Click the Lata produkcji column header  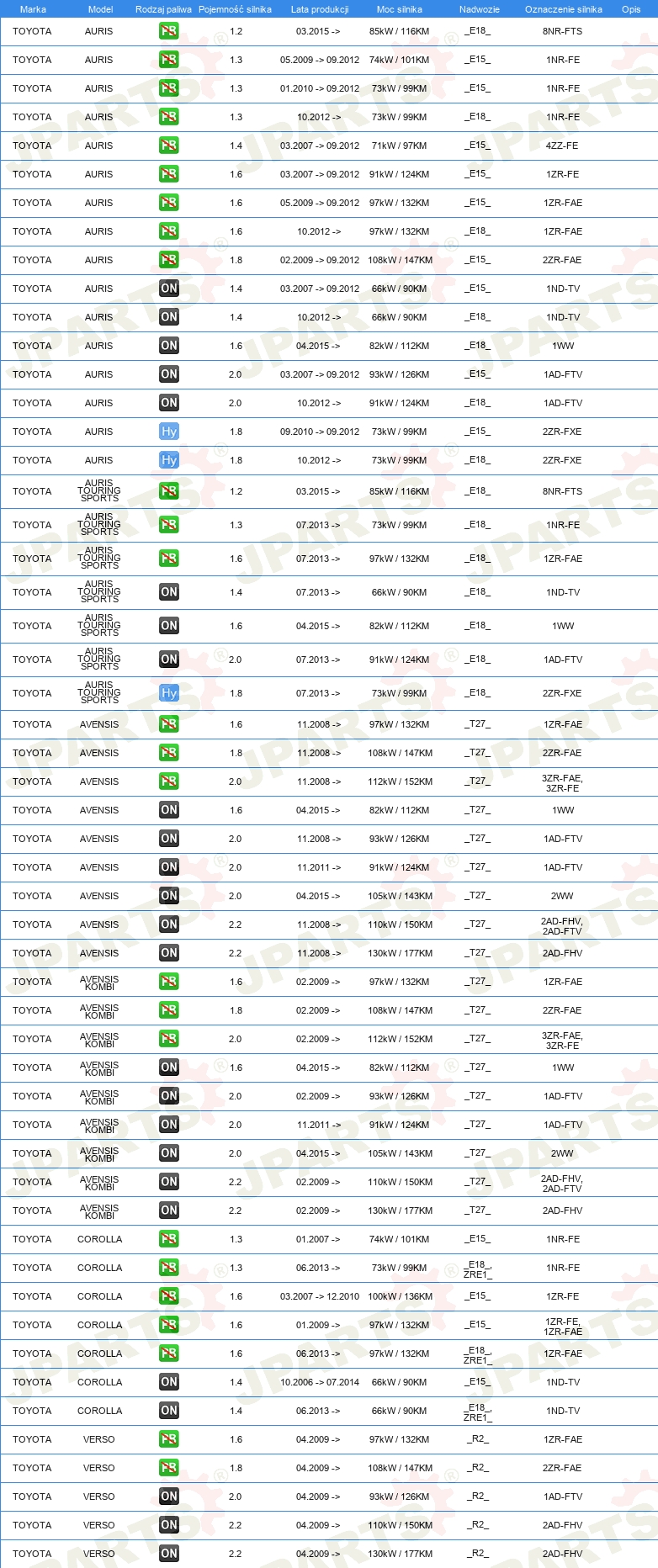320,9
